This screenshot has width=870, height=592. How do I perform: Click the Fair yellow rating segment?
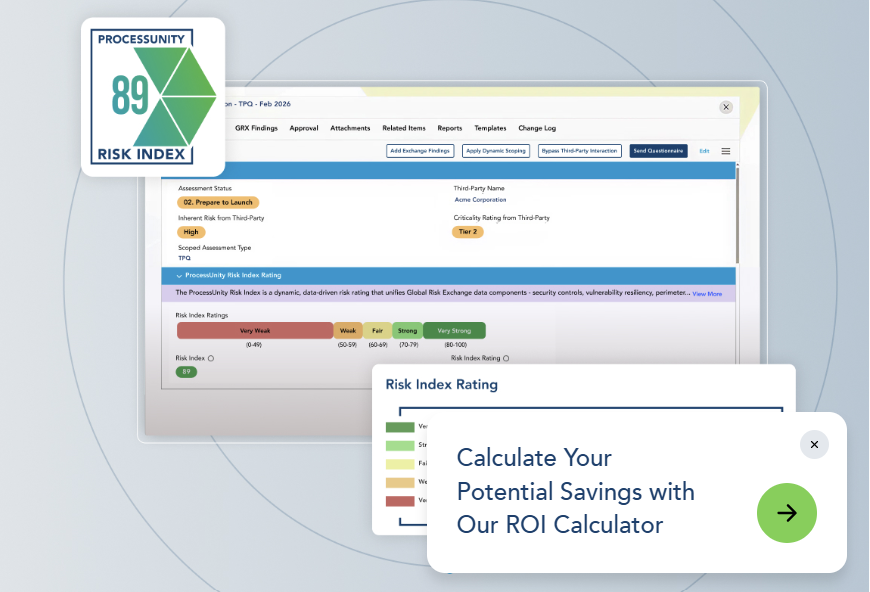[377, 331]
